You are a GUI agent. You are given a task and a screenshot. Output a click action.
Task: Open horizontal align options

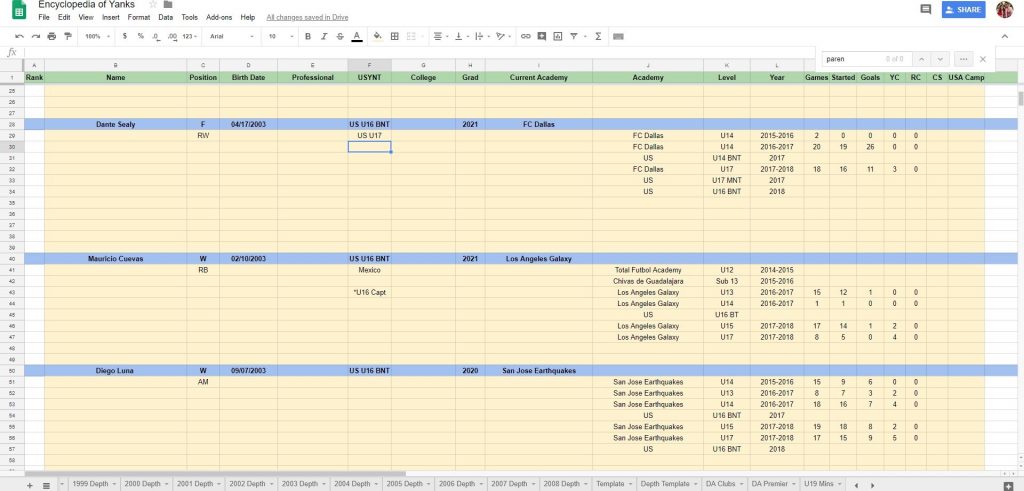click(440, 37)
